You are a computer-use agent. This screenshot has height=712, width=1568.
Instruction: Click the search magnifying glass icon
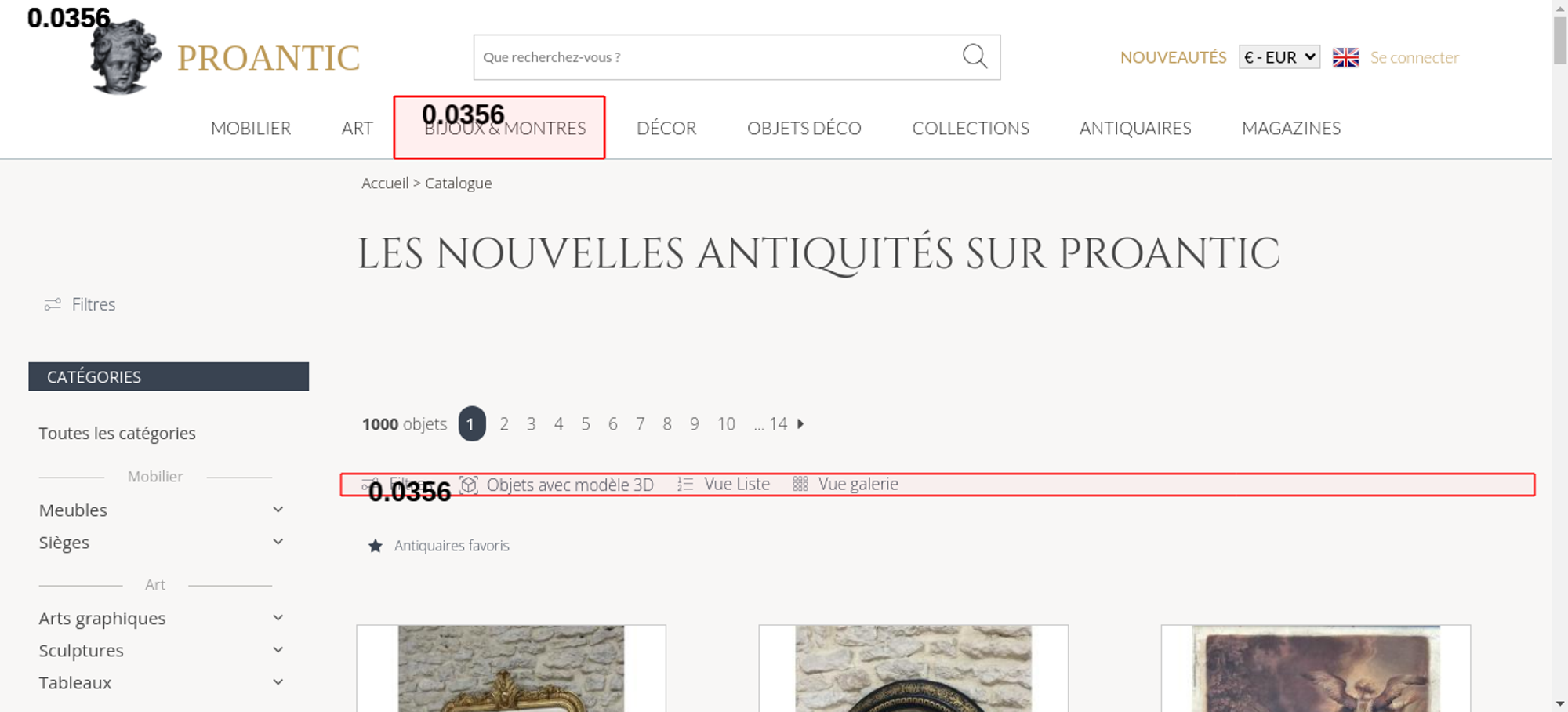[x=975, y=56]
